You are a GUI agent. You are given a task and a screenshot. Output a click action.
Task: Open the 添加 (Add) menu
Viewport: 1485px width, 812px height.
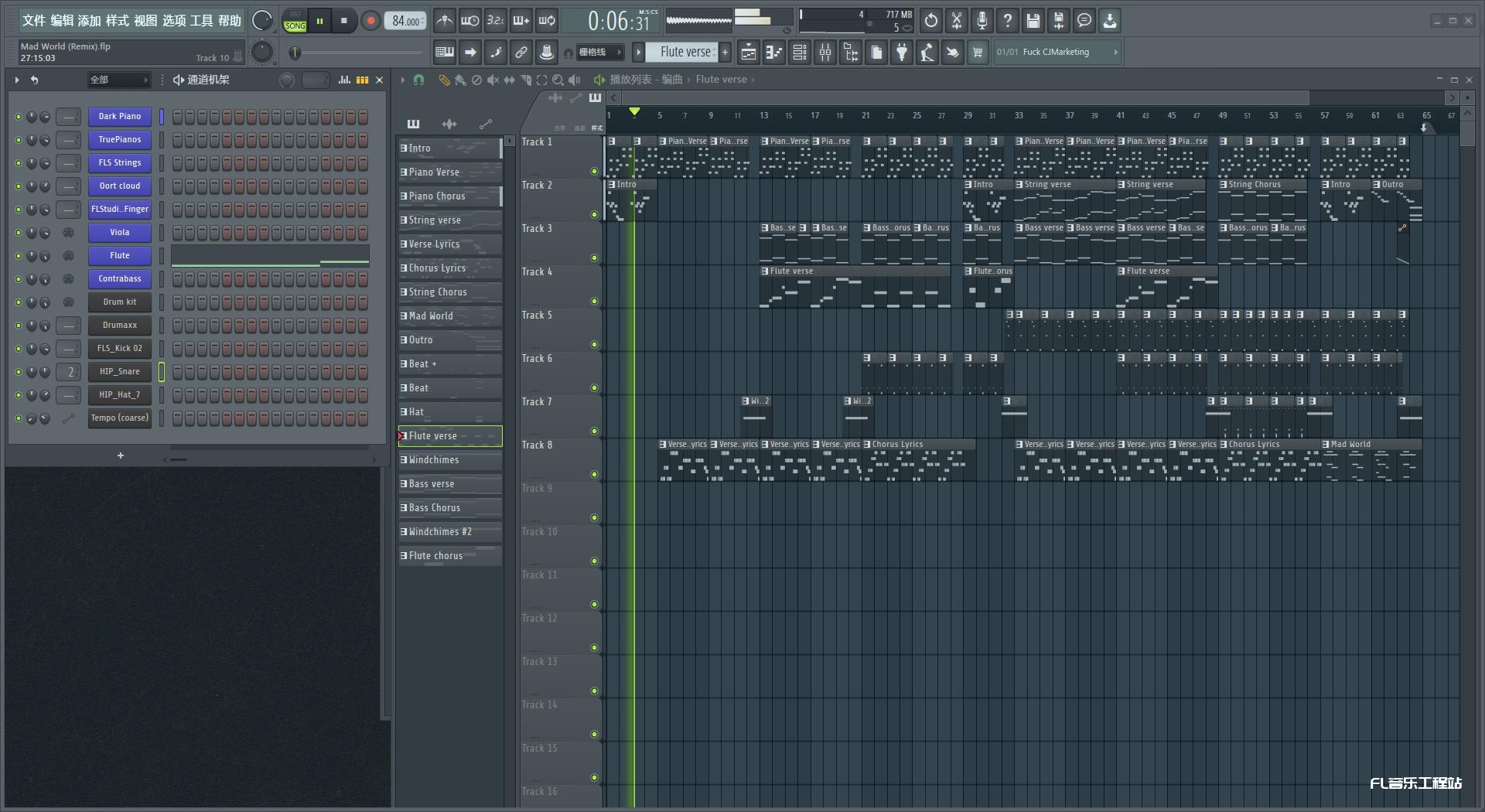pyautogui.click(x=89, y=21)
